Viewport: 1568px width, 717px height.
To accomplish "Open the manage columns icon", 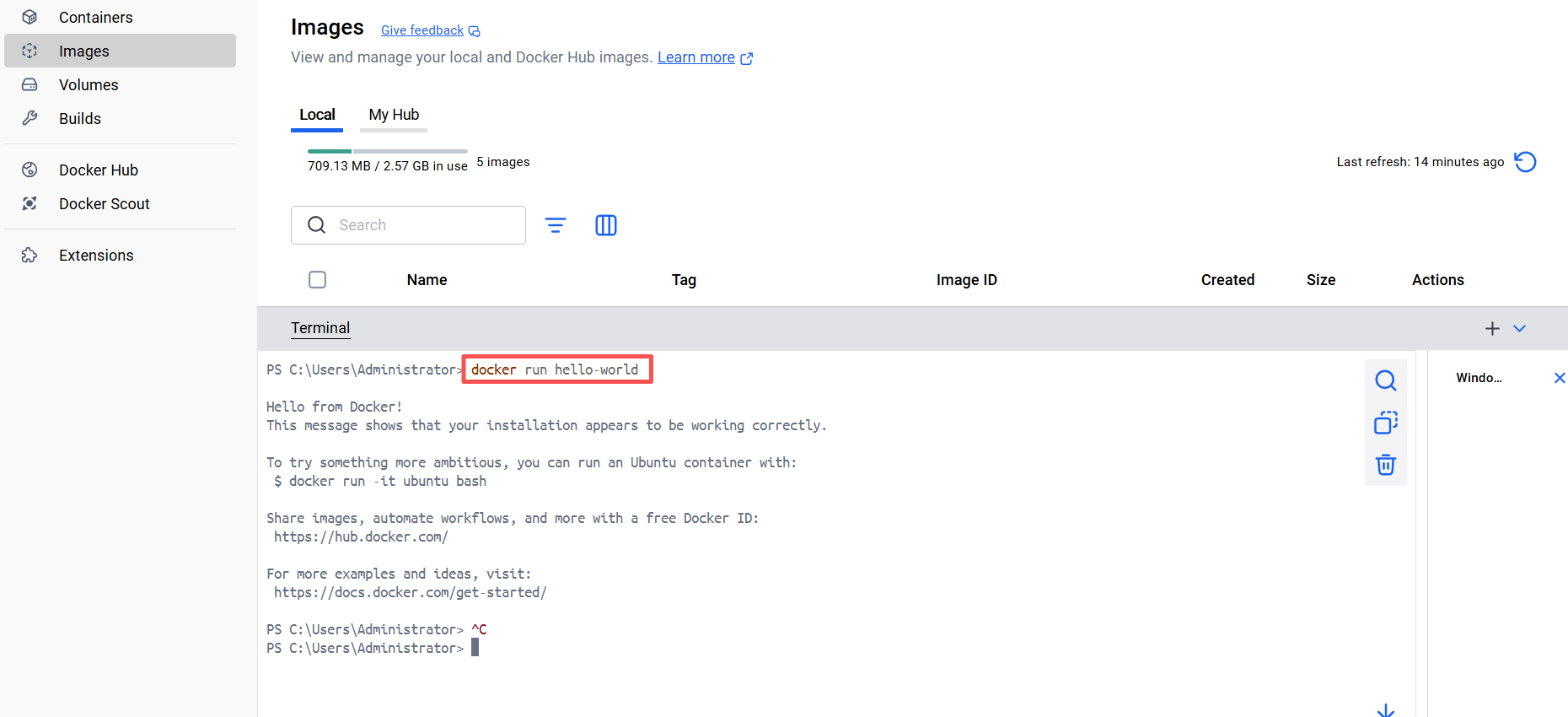I will [606, 225].
